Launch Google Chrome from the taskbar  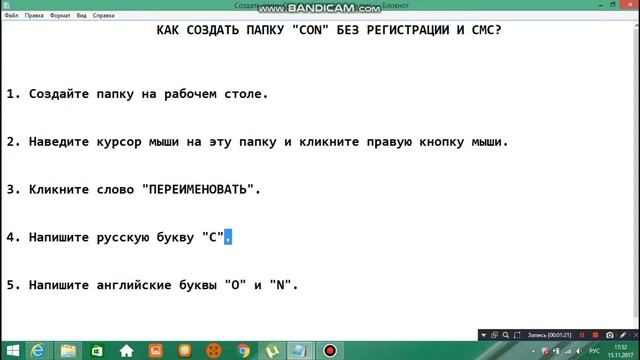pyautogui.click(x=243, y=351)
